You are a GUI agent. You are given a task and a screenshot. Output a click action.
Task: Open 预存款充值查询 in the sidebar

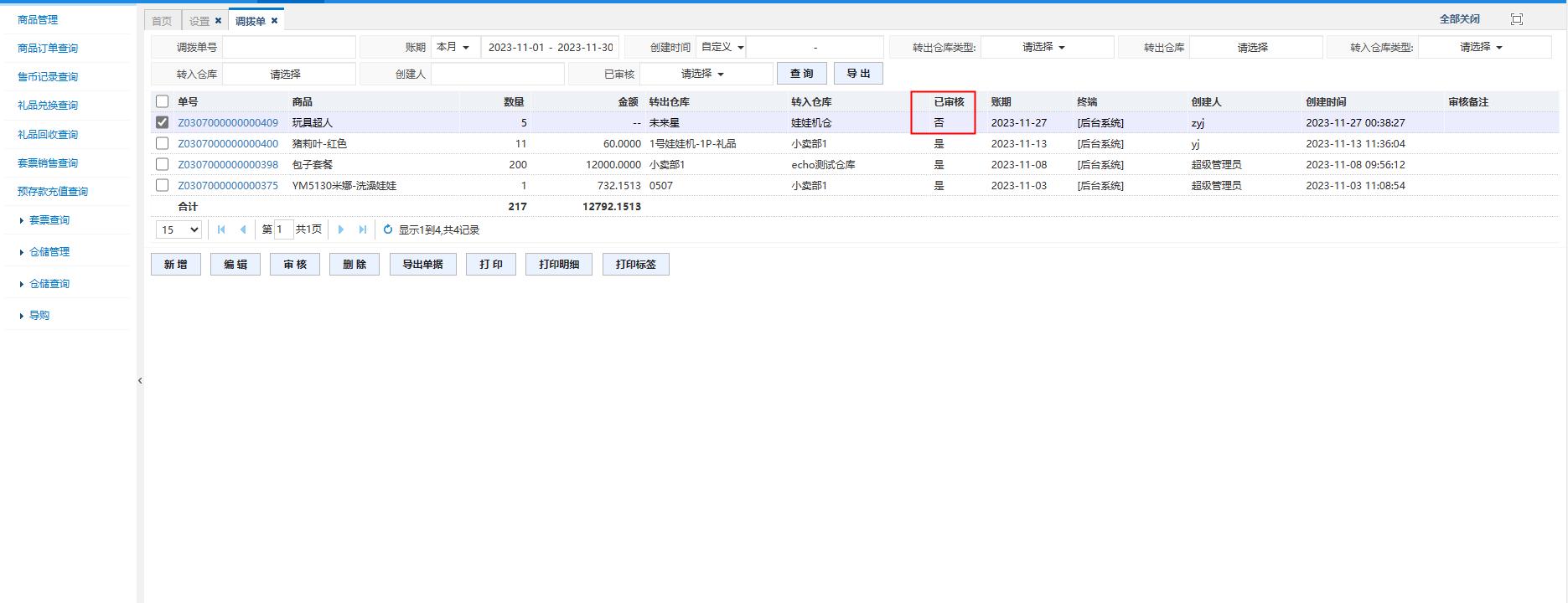pyautogui.click(x=53, y=192)
